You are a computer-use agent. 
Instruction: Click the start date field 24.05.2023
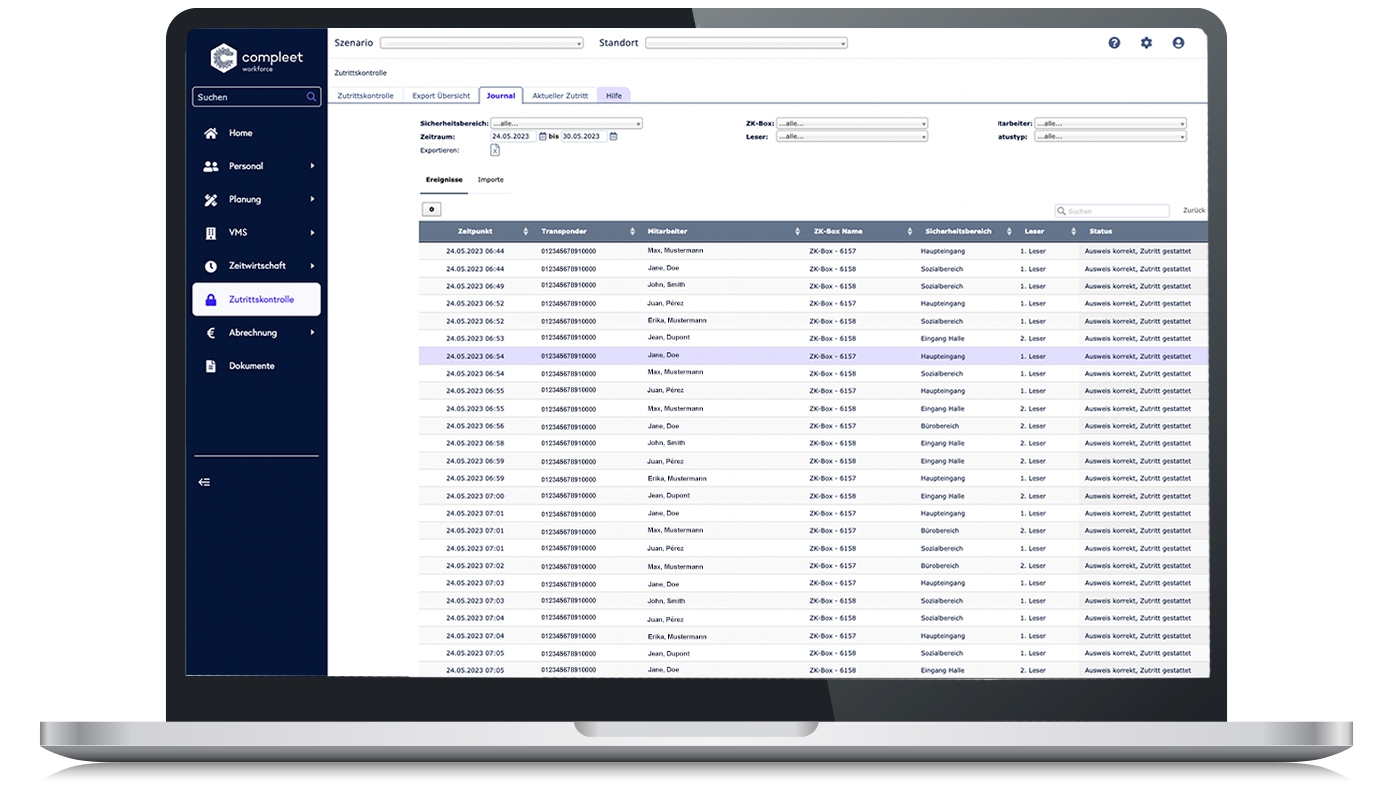[514, 137]
